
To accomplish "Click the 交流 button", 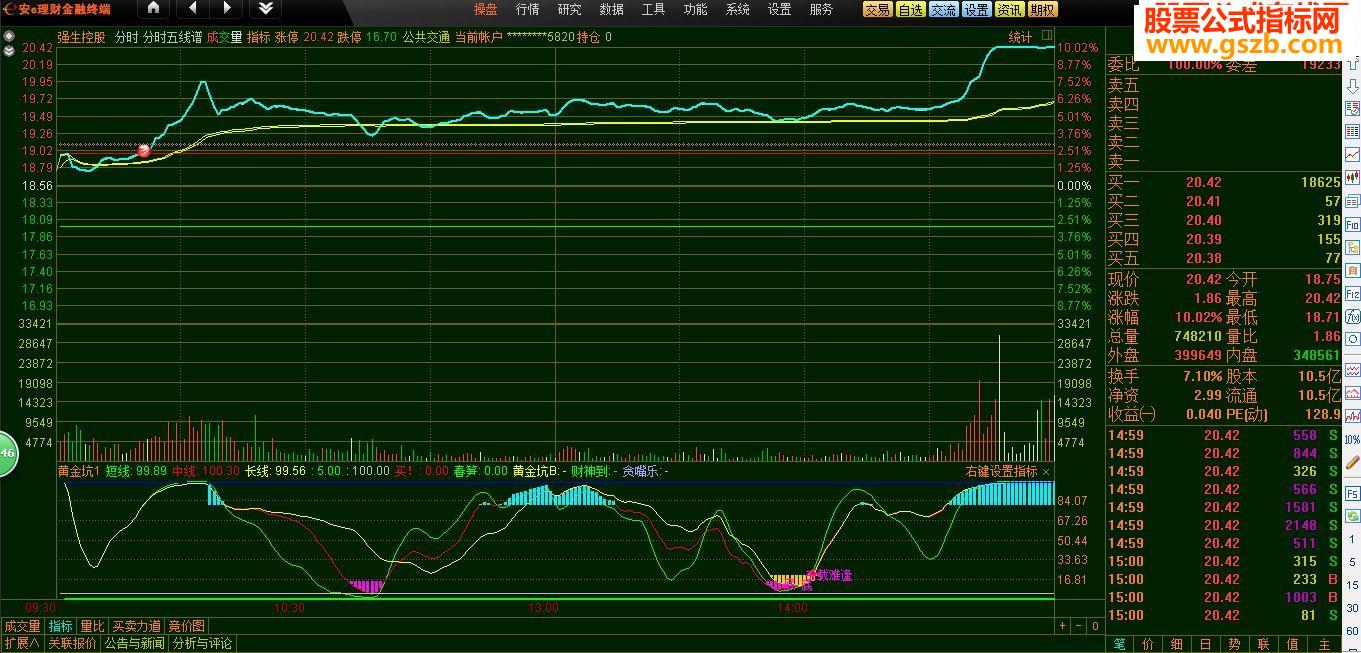I will (x=943, y=10).
